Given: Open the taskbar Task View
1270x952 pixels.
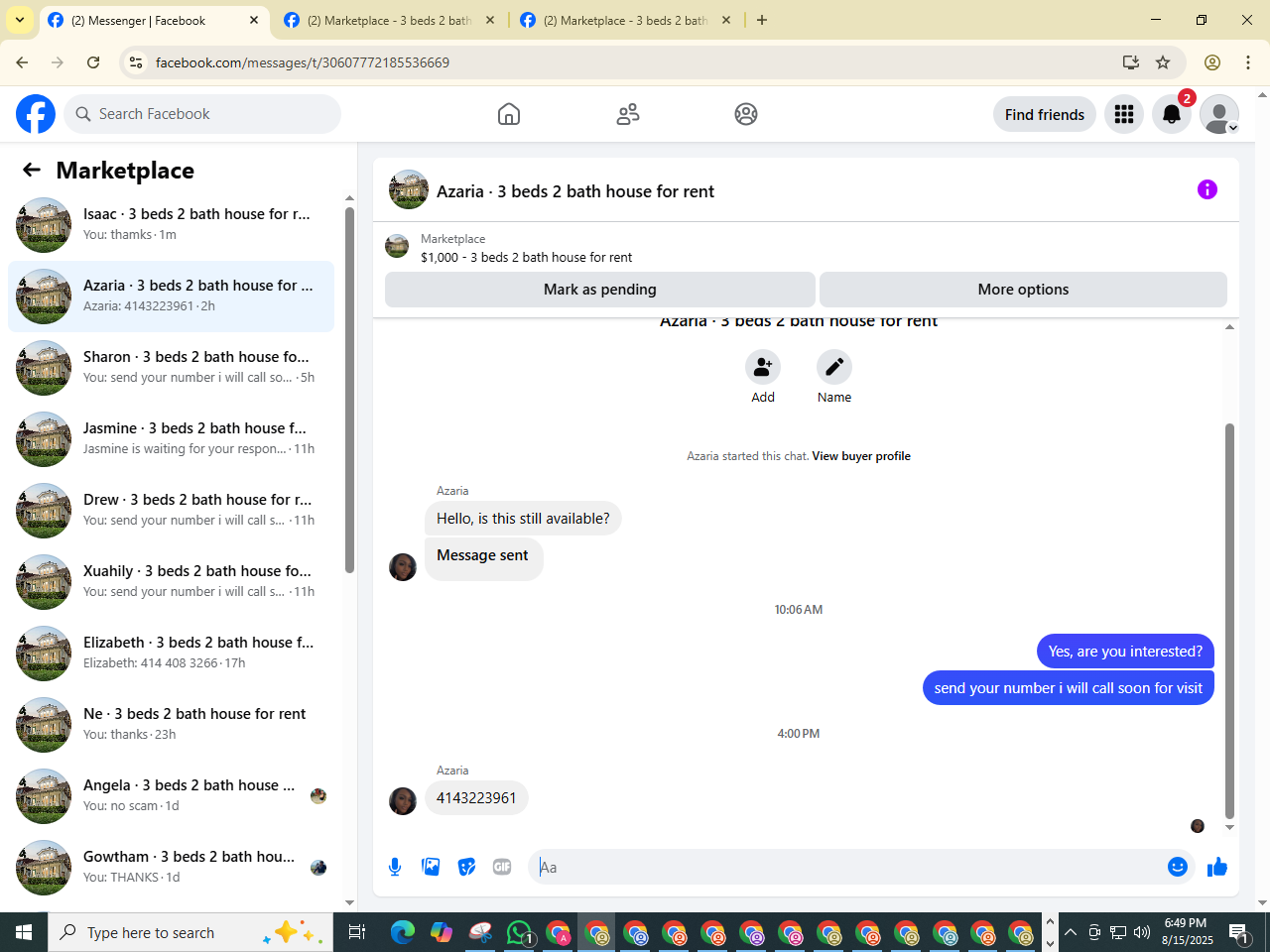Looking at the screenshot, I should tap(357, 932).
